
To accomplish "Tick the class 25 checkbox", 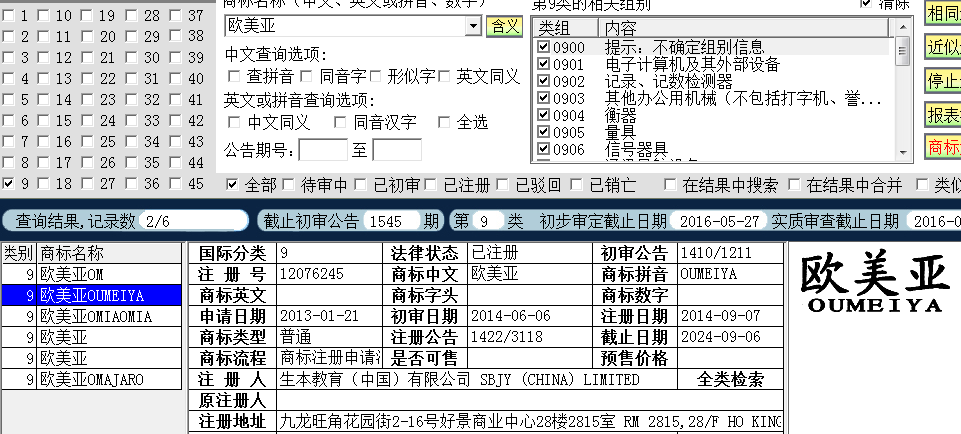I will pos(87,142).
